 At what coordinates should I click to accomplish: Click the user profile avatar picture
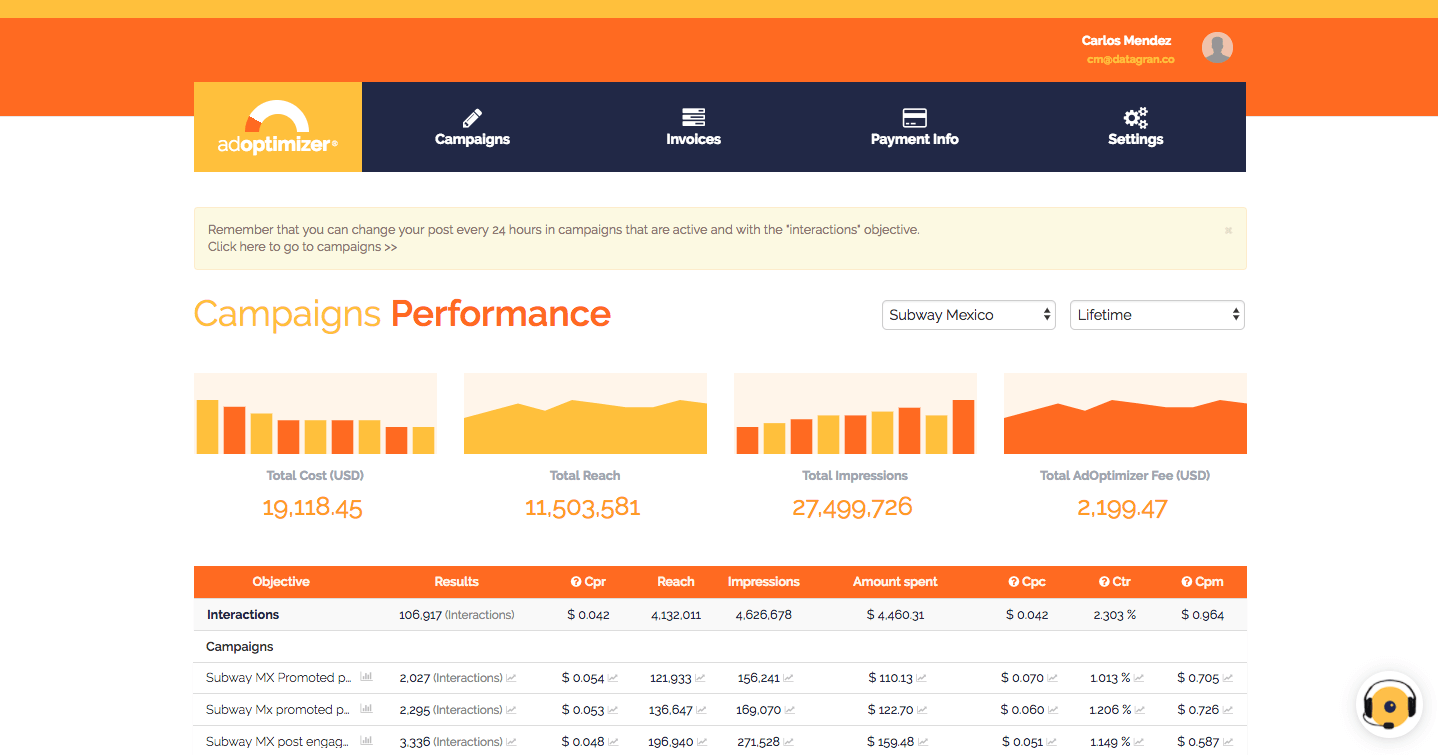point(1217,47)
